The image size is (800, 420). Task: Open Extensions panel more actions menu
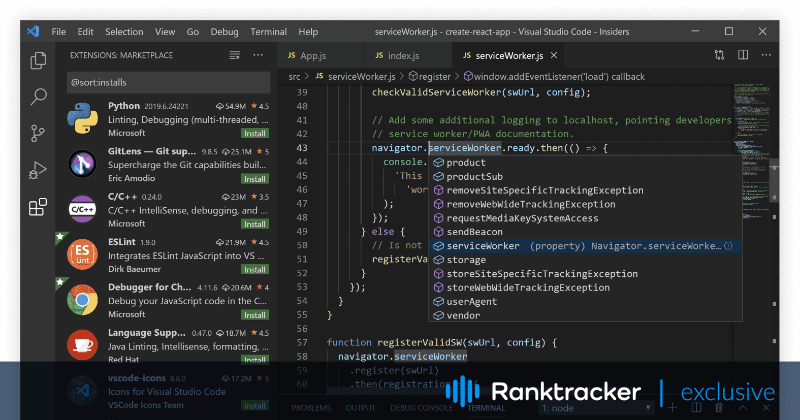[x=258, y=55]
